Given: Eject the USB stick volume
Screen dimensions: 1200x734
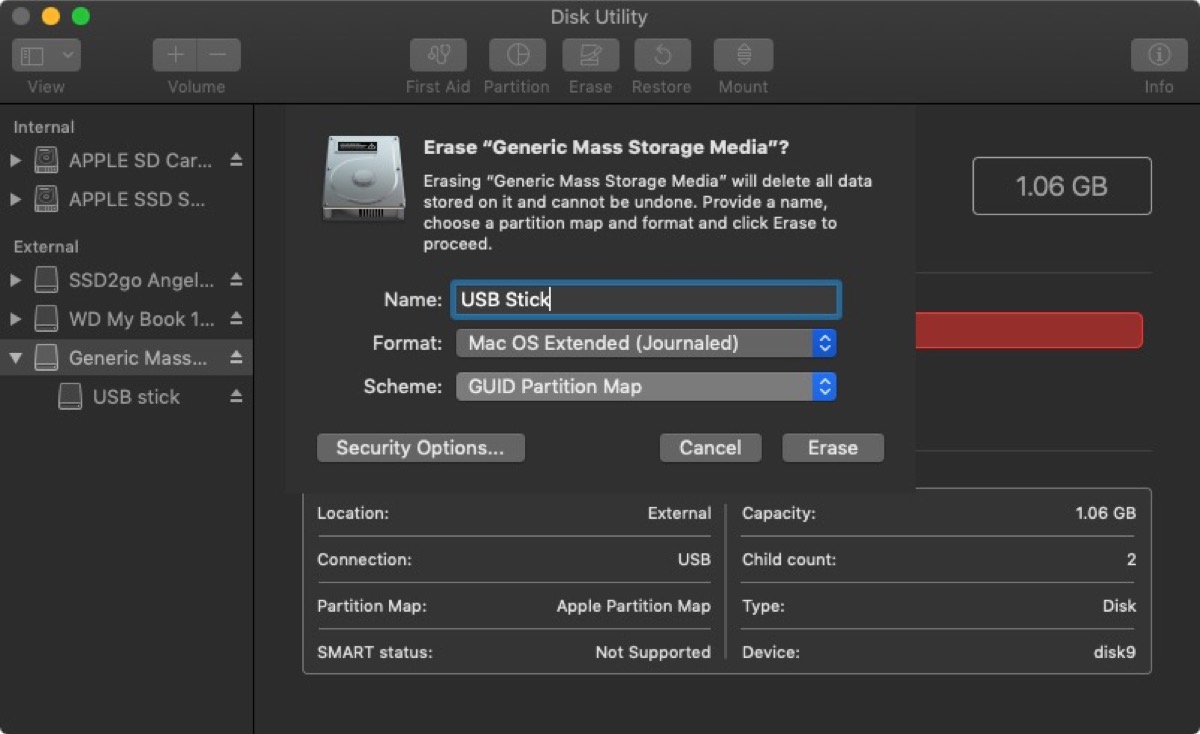Looking at the screenshot, I should coord(236,397).
